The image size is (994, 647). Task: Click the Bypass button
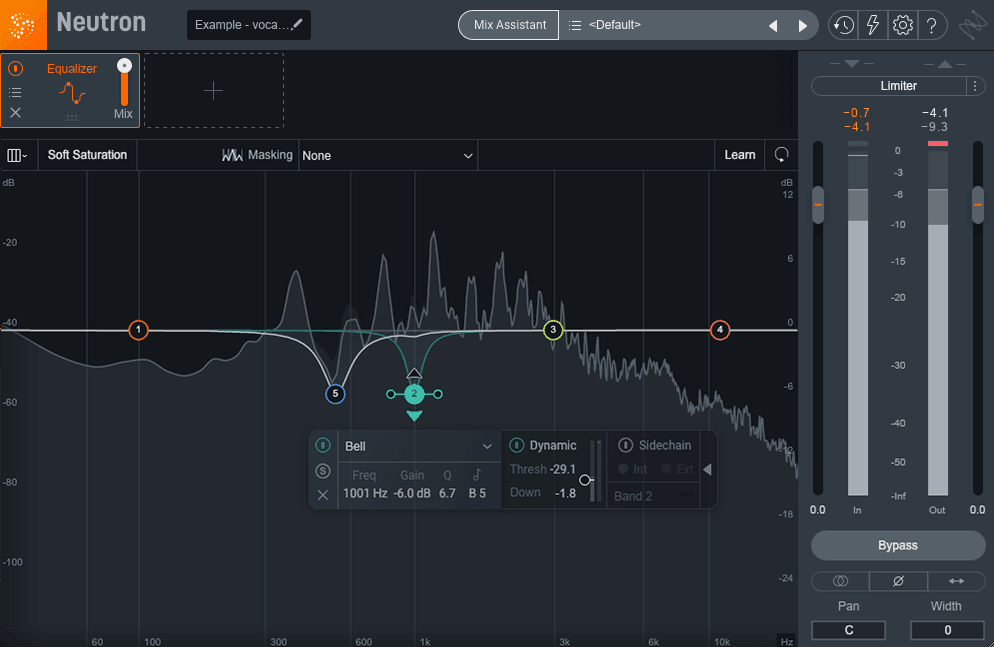click(898, 546)
